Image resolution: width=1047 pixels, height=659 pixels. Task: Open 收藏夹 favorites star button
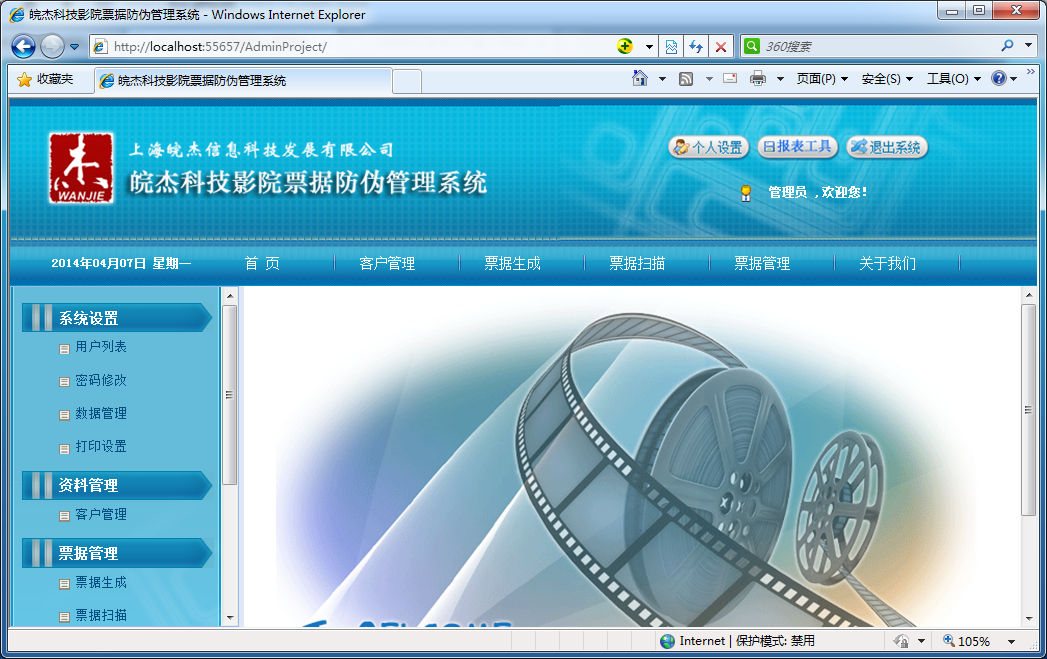point(45,79)
